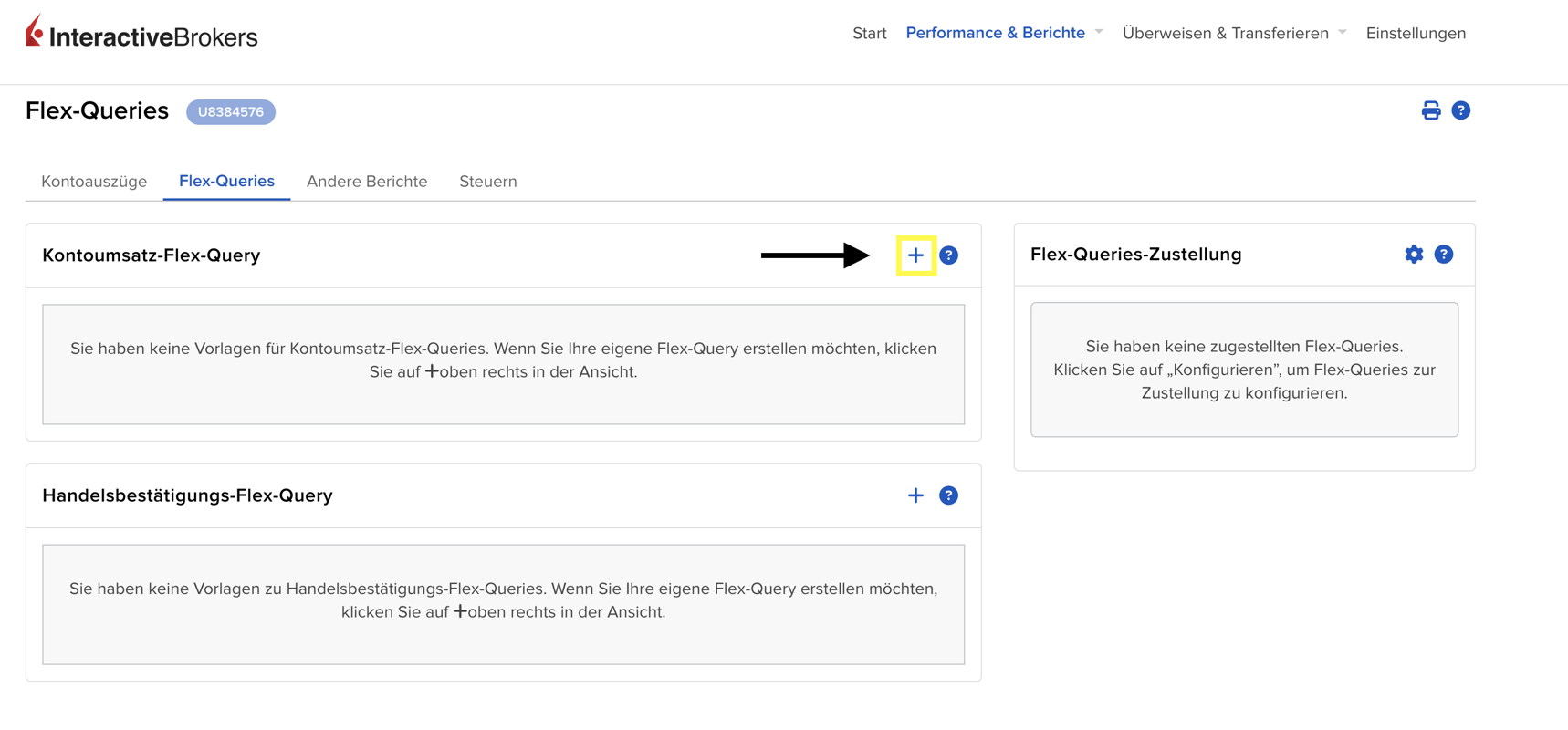Open Einstellungen in the top navigation

[x=1416, y=33]
